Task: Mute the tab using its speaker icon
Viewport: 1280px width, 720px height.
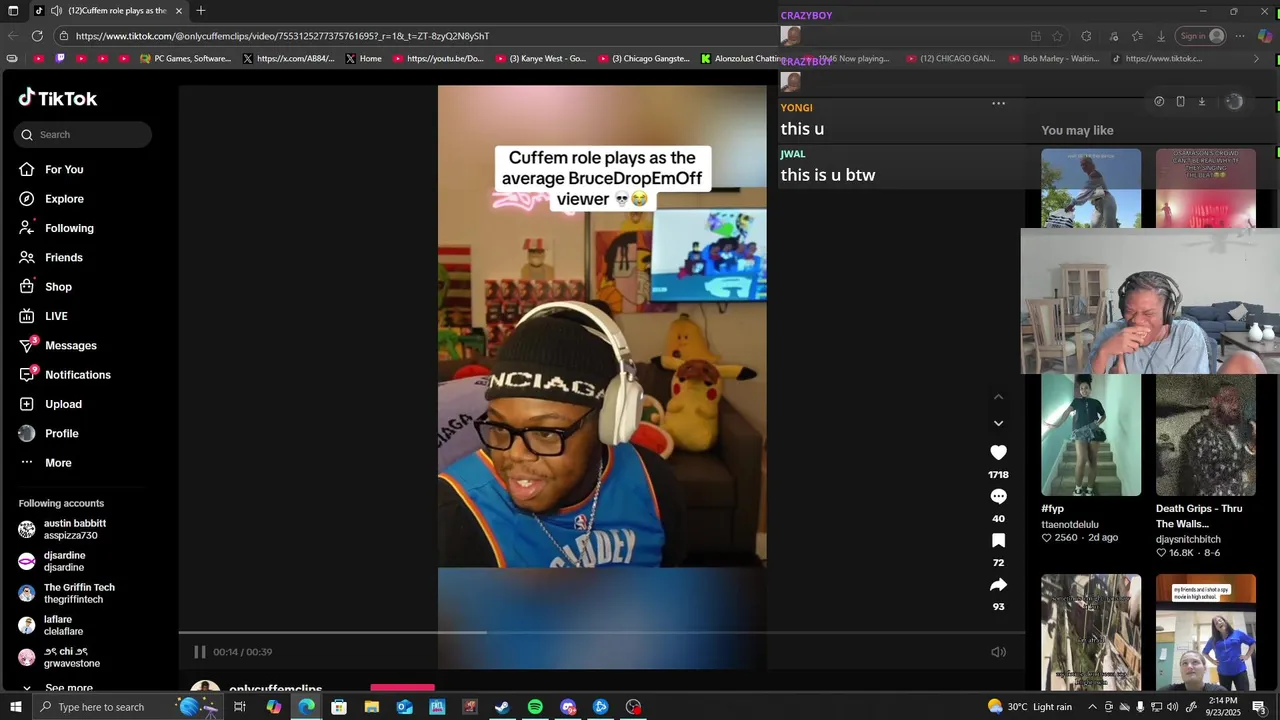Action: [56, 11]
